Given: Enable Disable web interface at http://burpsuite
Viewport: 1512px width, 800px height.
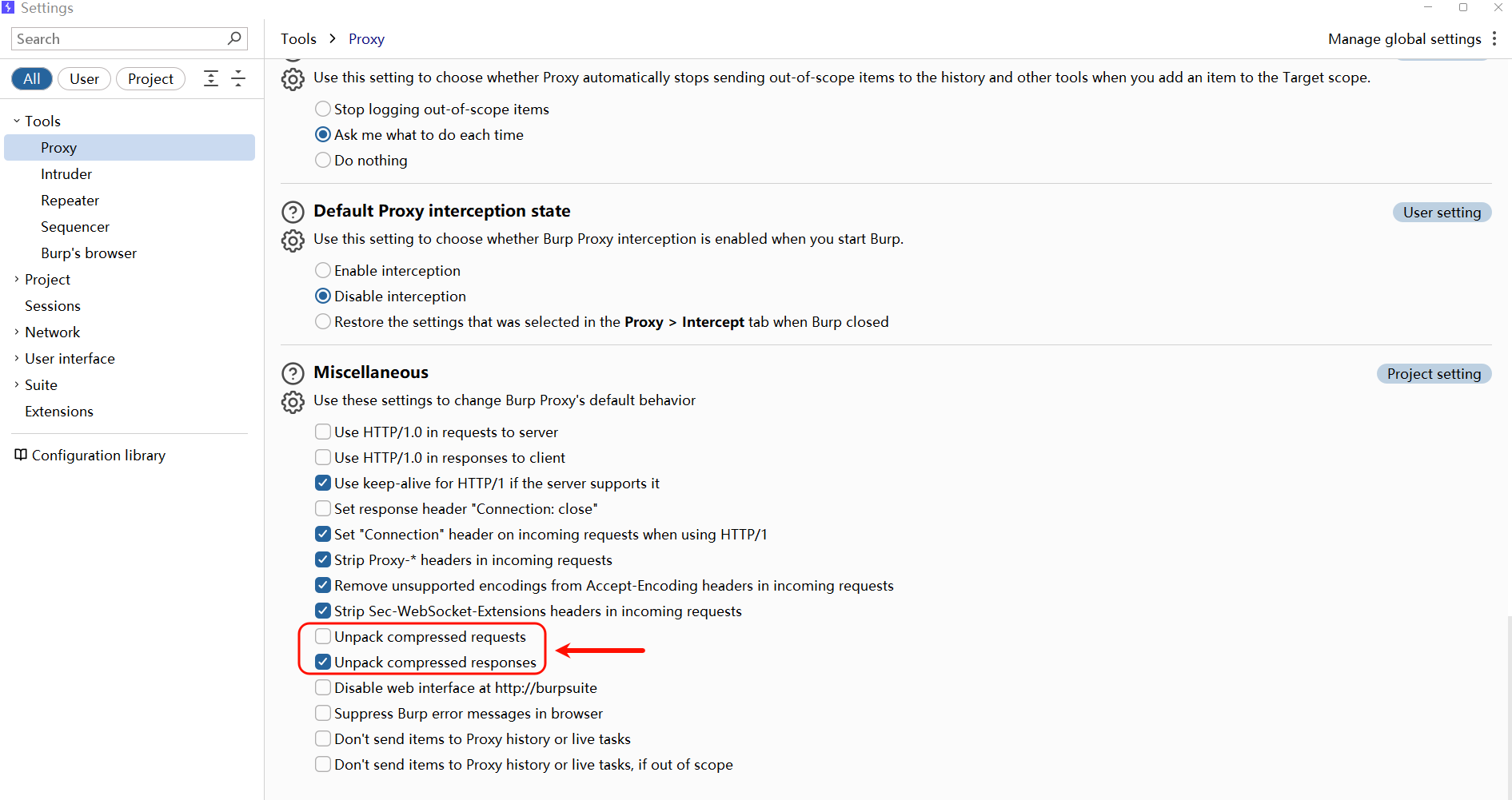Looking at the screenshot, I should pos(323,687).
